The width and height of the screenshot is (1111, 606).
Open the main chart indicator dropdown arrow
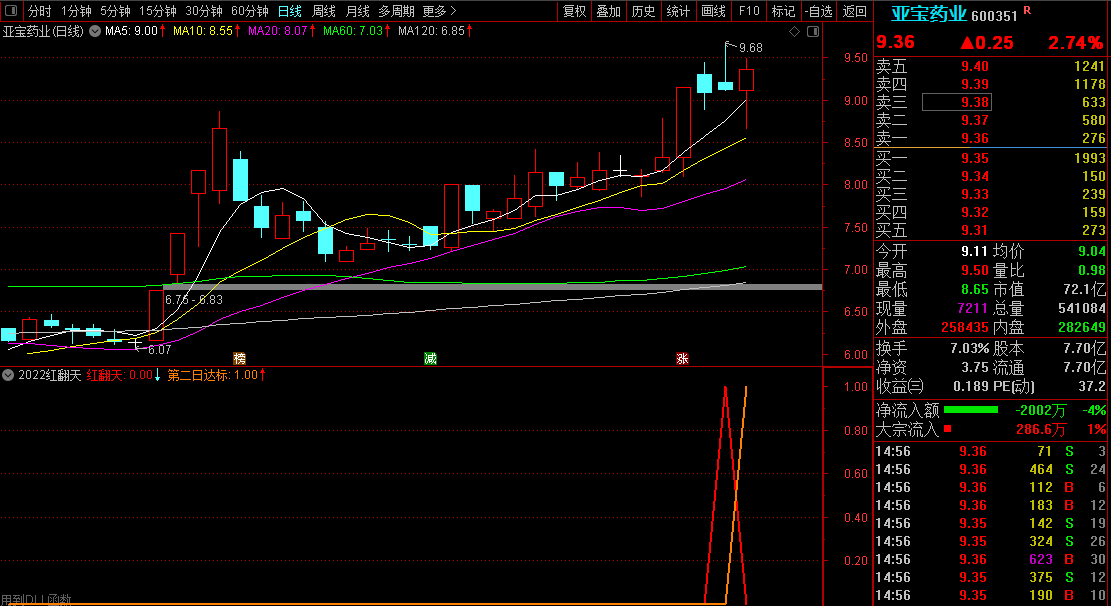coord(96,31)
